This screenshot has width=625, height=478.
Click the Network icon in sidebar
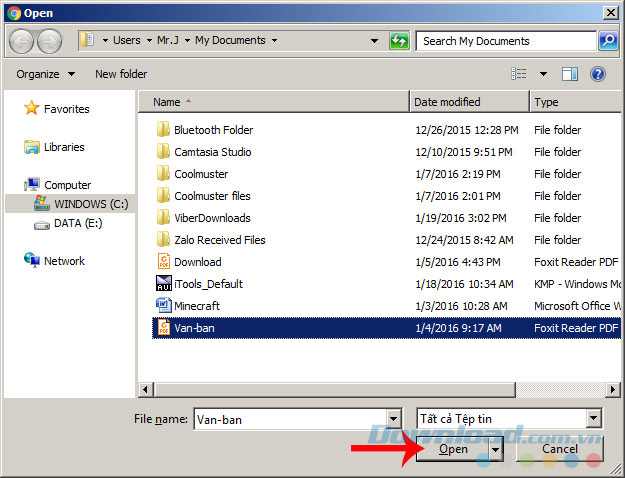coord(31,260)
